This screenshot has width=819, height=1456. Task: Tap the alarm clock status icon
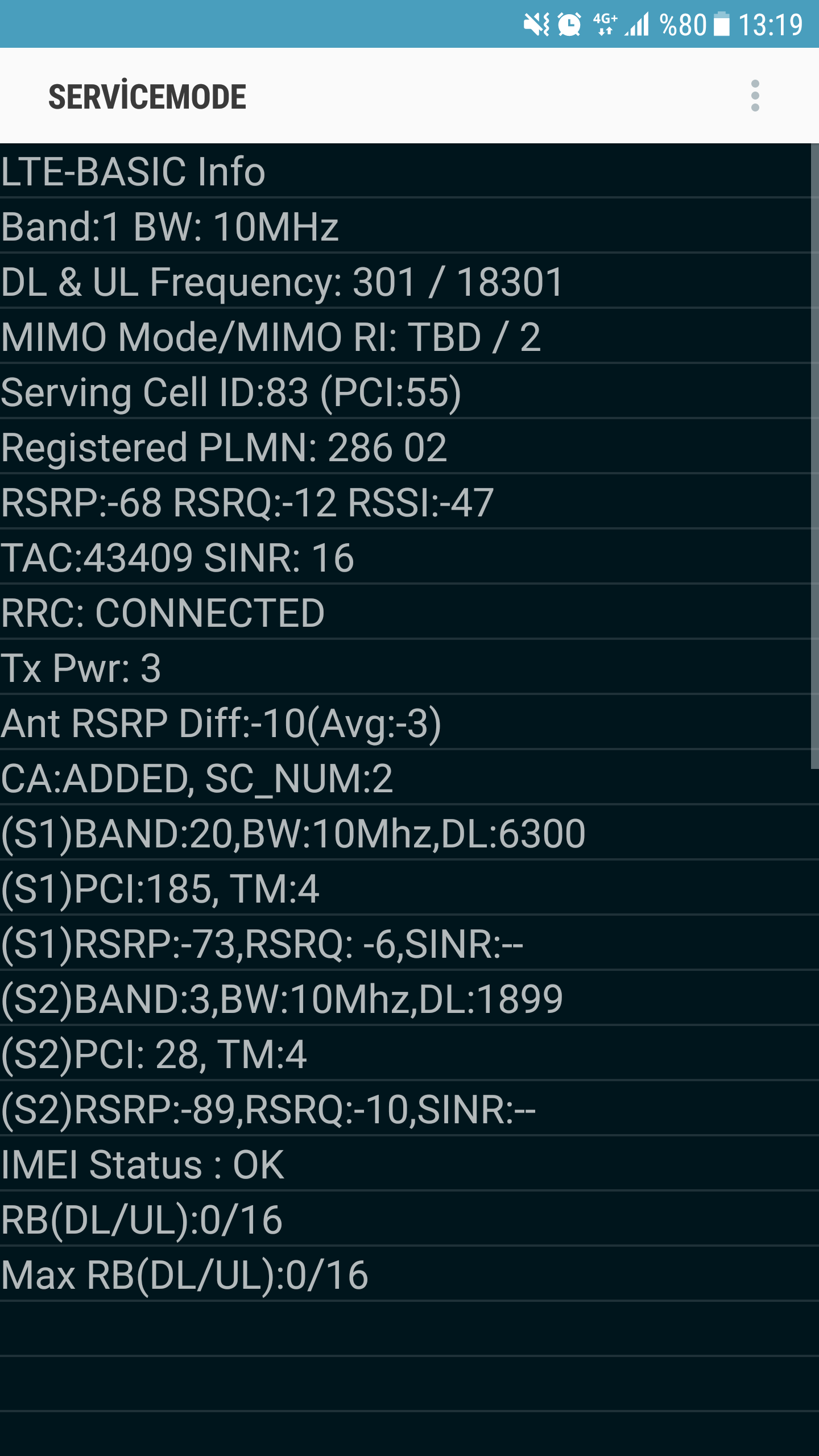coord(569,24)
